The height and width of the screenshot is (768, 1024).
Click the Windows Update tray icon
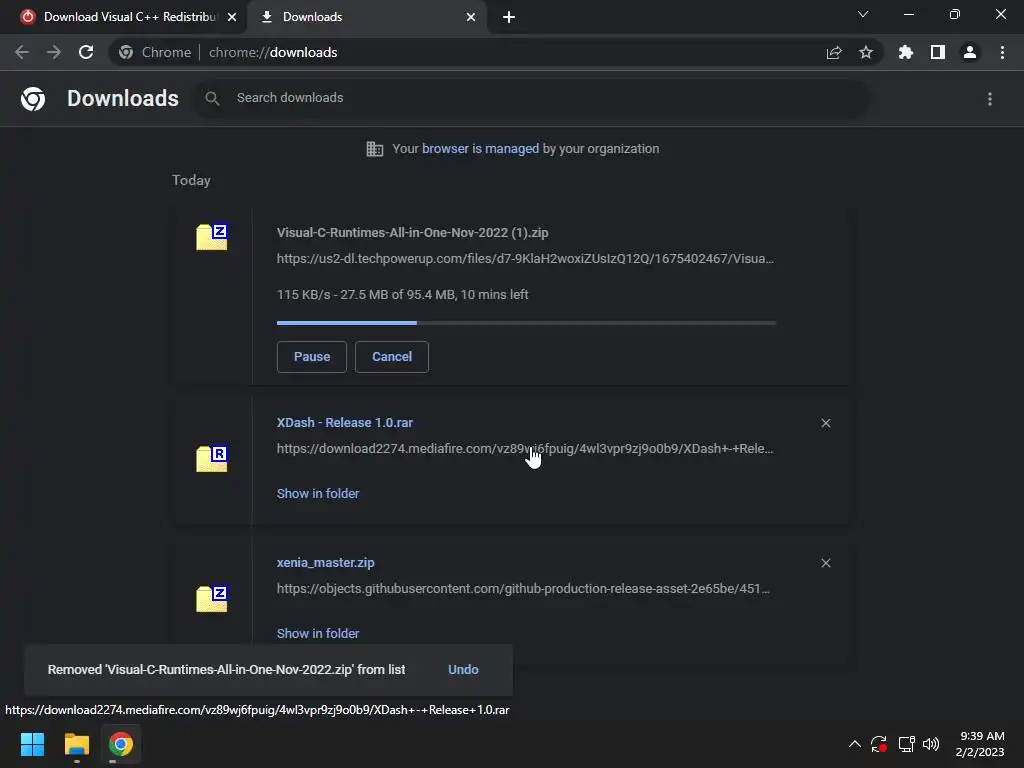tap(879, 744)
